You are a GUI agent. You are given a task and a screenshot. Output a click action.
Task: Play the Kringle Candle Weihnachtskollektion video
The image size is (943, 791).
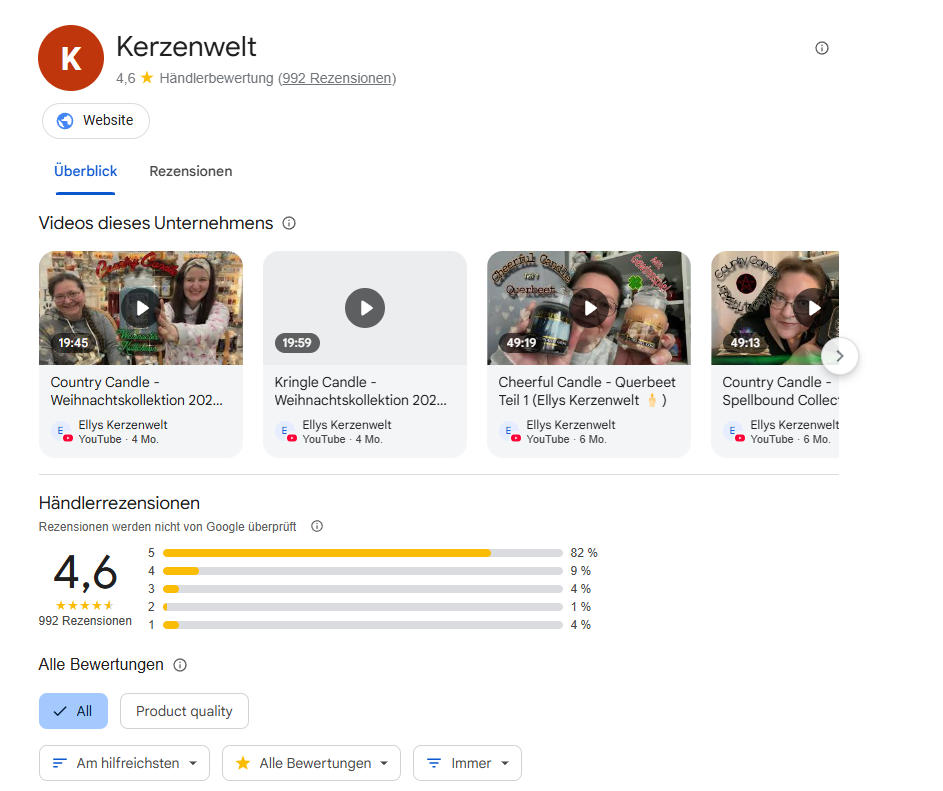(x=365, y=308)
